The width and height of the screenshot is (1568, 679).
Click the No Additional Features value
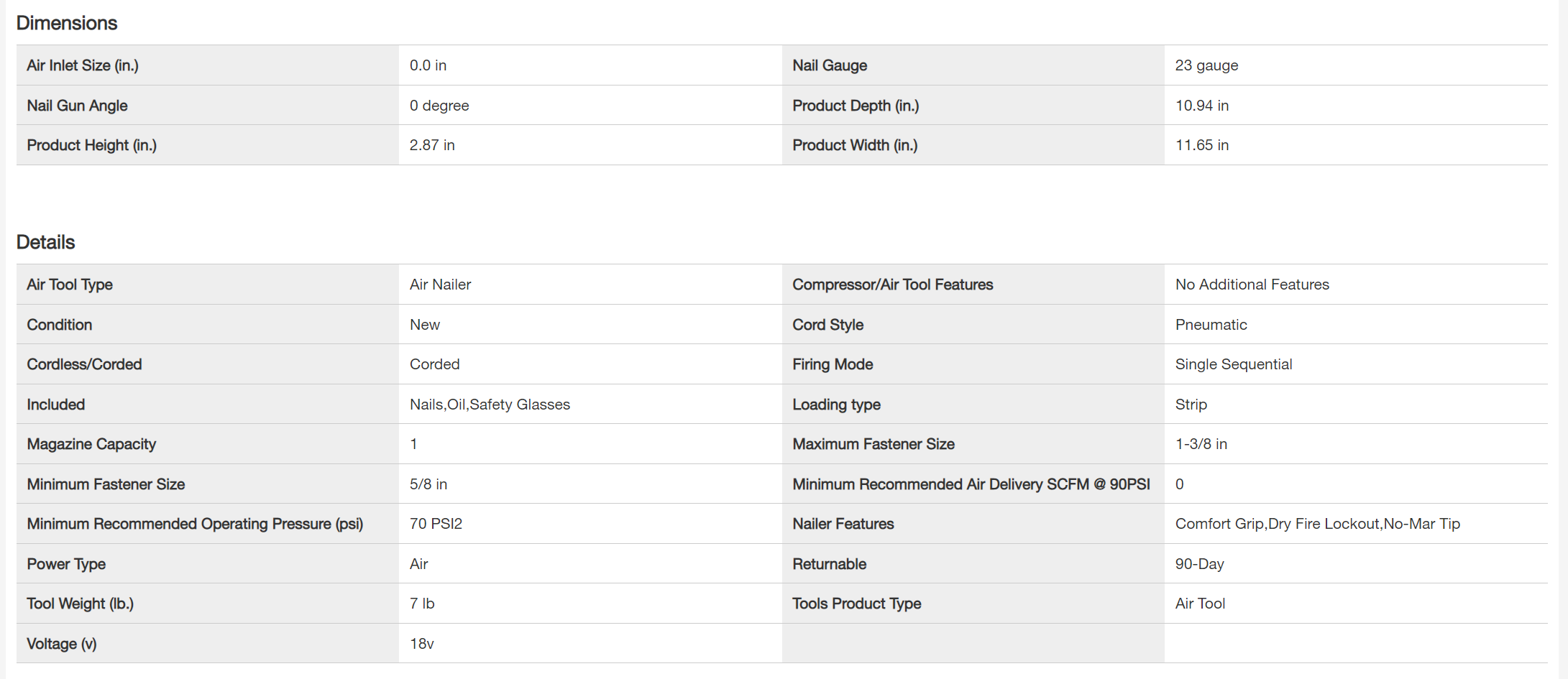pos(1252,285)
